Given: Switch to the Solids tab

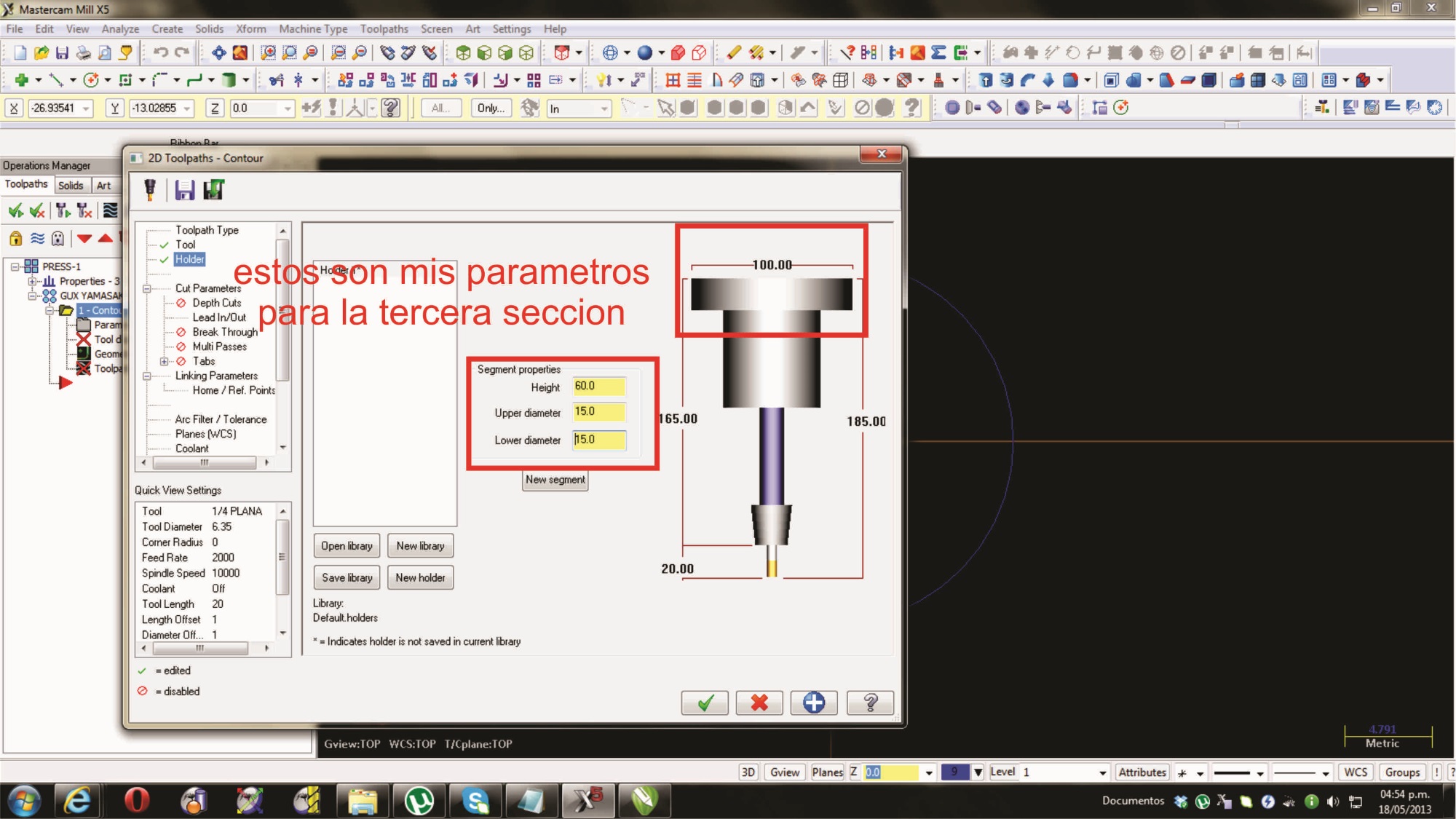Looking at the screenshot, I should point(71,186).
